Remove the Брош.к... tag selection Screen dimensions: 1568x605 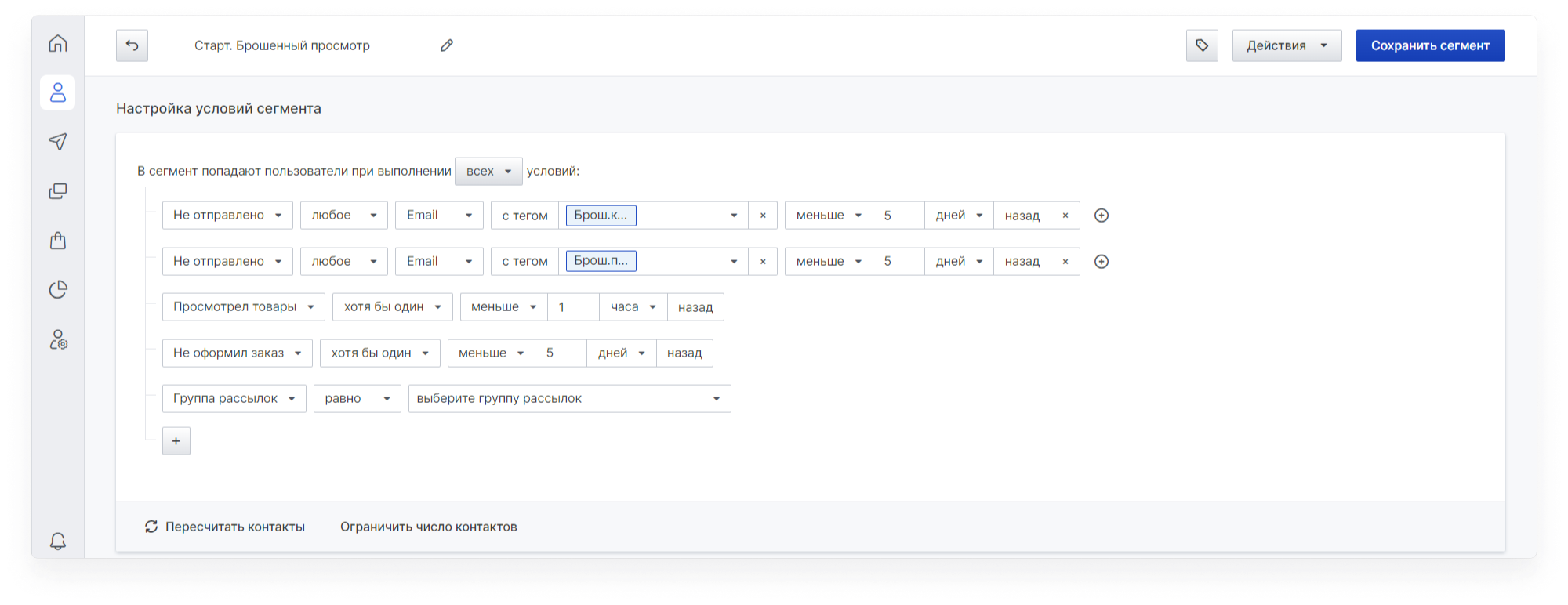(x=763, y=216)
